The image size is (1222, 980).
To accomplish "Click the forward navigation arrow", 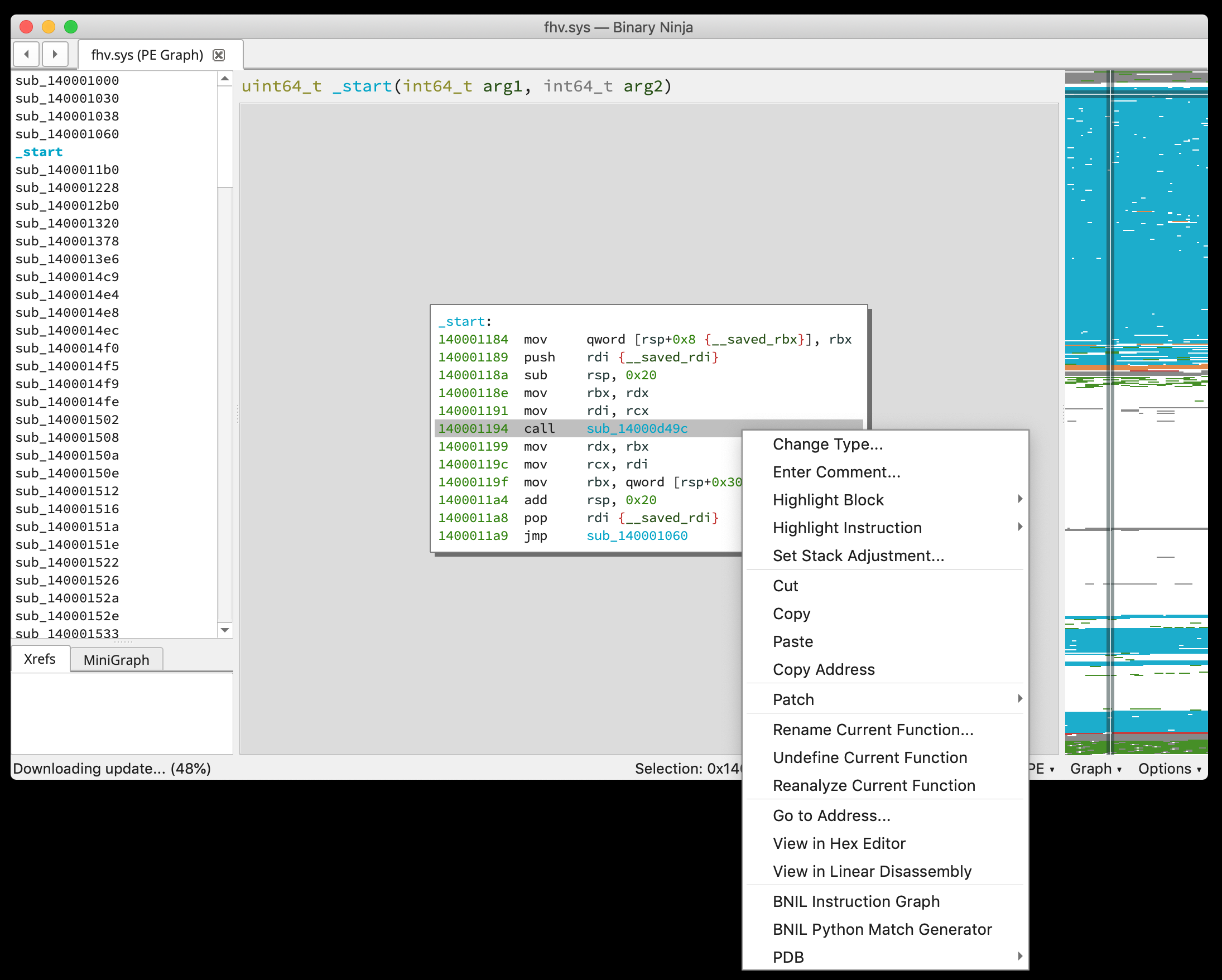I will tap(55, 54).
